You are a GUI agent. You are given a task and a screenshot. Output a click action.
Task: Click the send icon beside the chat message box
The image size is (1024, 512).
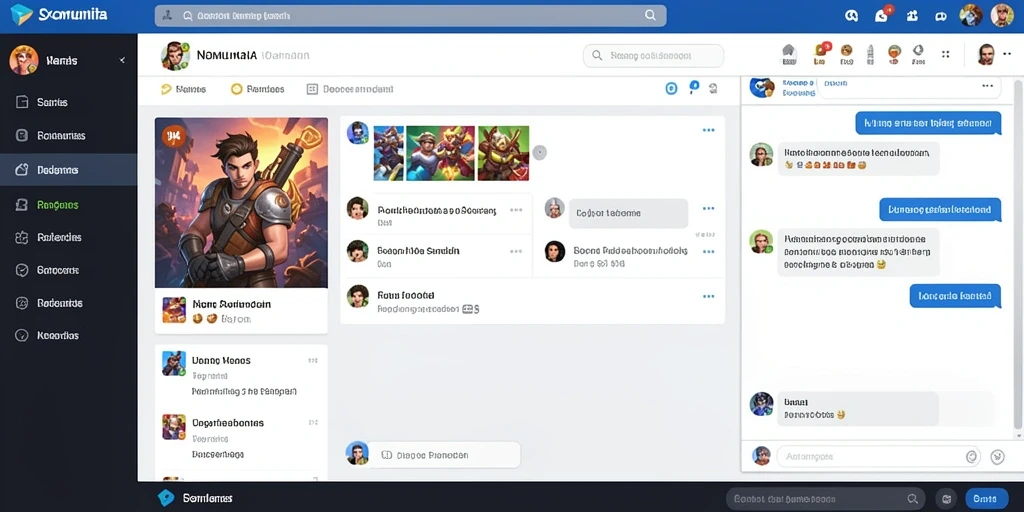997,456
